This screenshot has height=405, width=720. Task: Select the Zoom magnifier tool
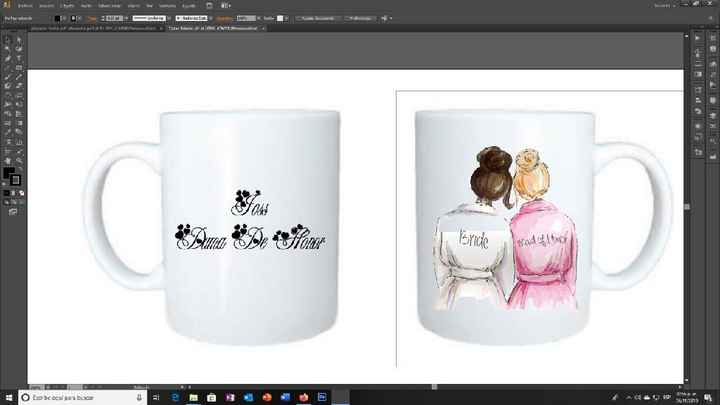(19, 160)
